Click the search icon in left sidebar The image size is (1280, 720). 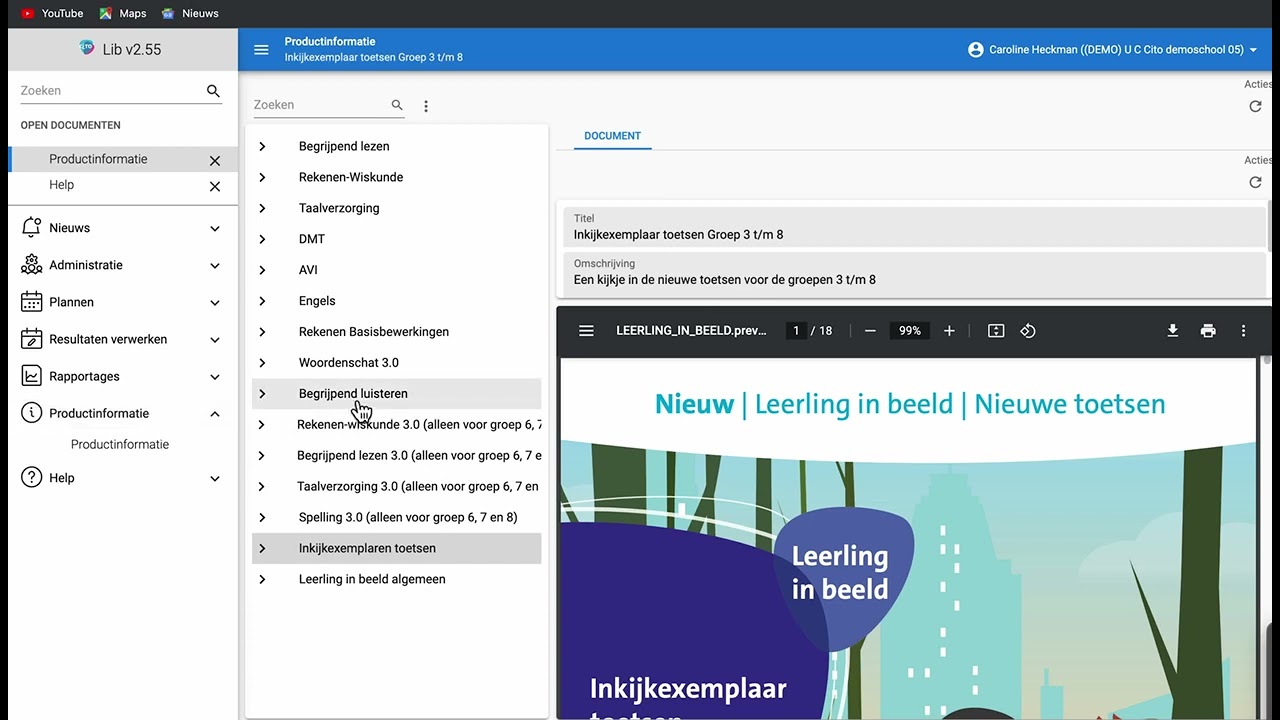(x=213, y=91)
